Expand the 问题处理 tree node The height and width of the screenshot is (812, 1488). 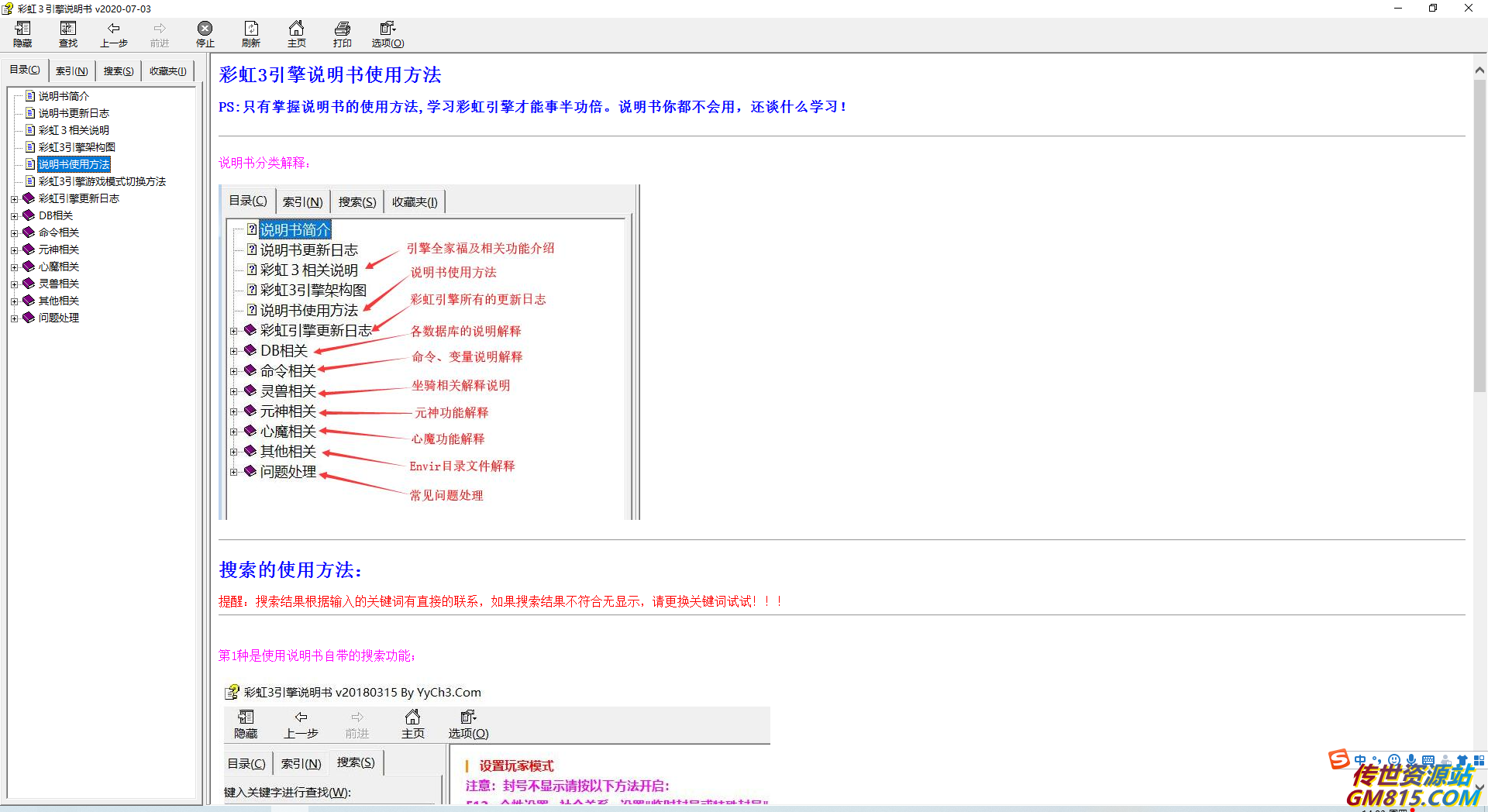(14, 318)
